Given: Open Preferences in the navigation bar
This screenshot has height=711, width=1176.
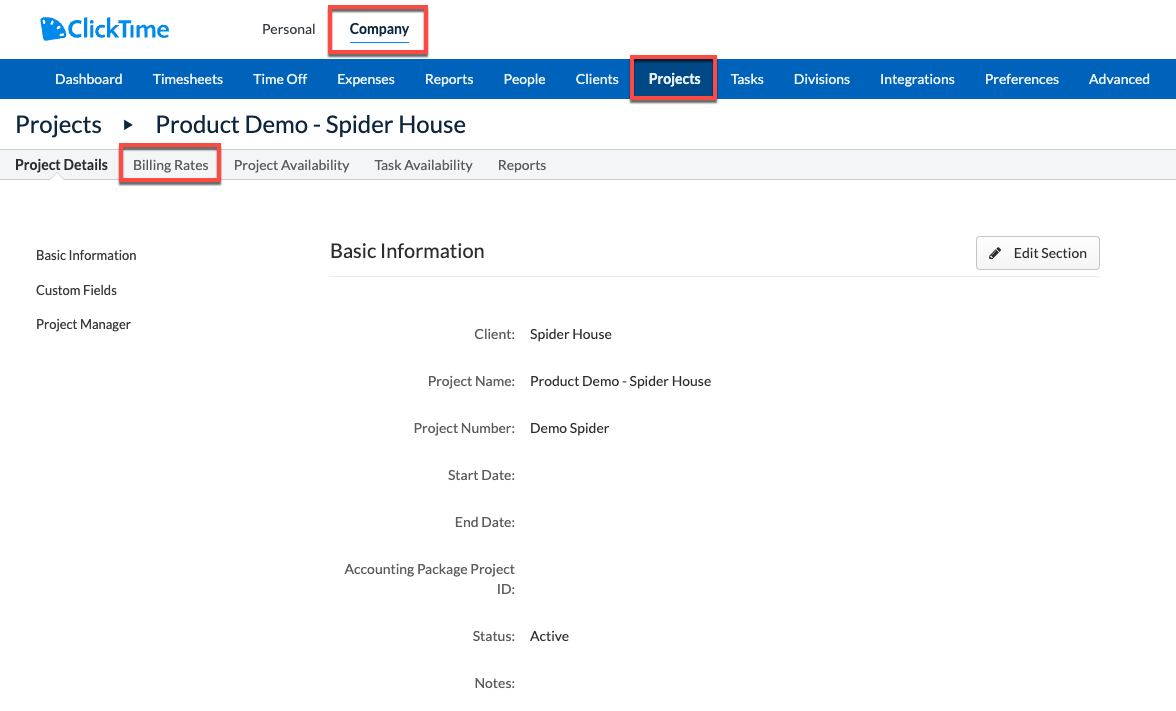Looking at the screenshot, I should [1022, 79].
